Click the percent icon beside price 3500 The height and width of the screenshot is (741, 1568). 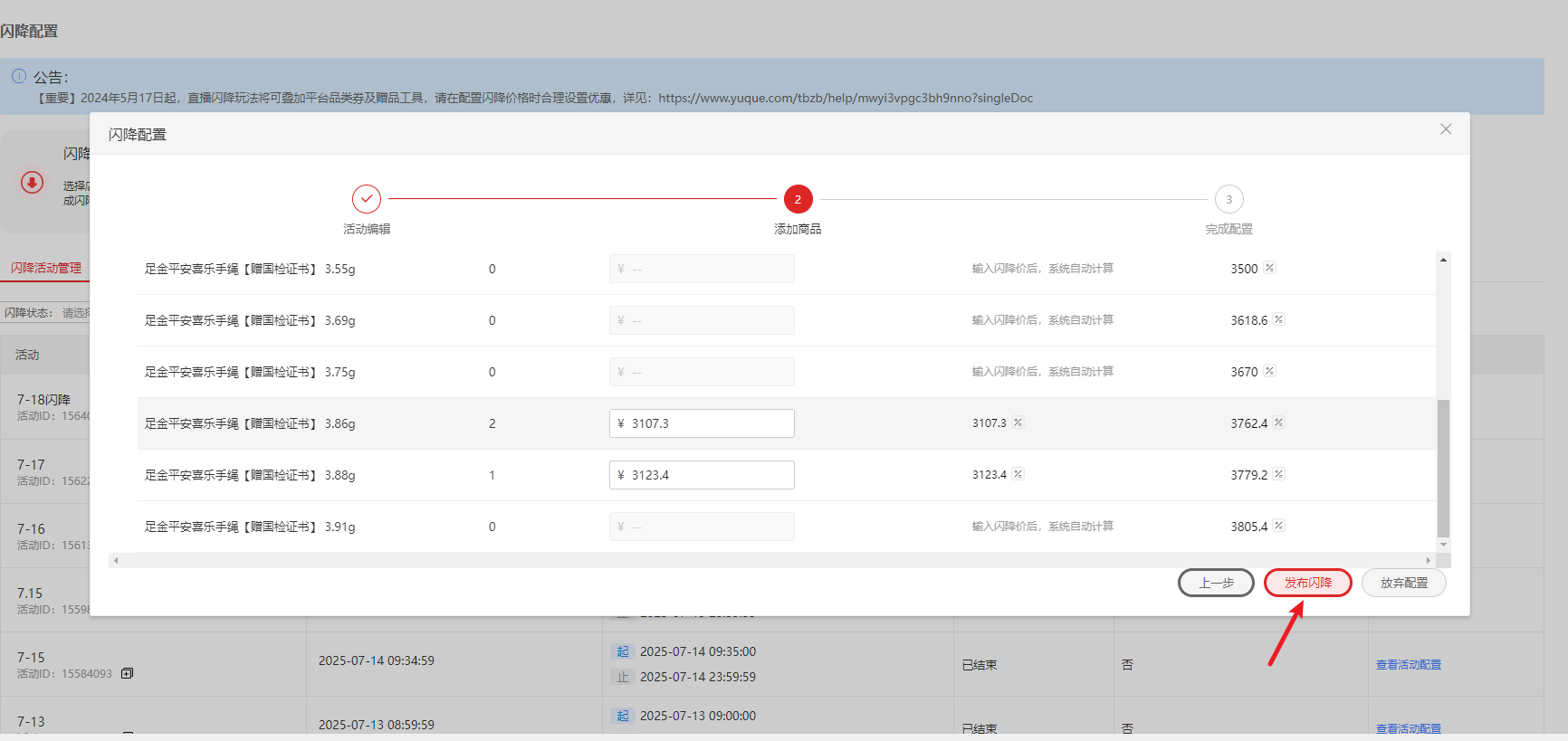tap(1269, 268)
